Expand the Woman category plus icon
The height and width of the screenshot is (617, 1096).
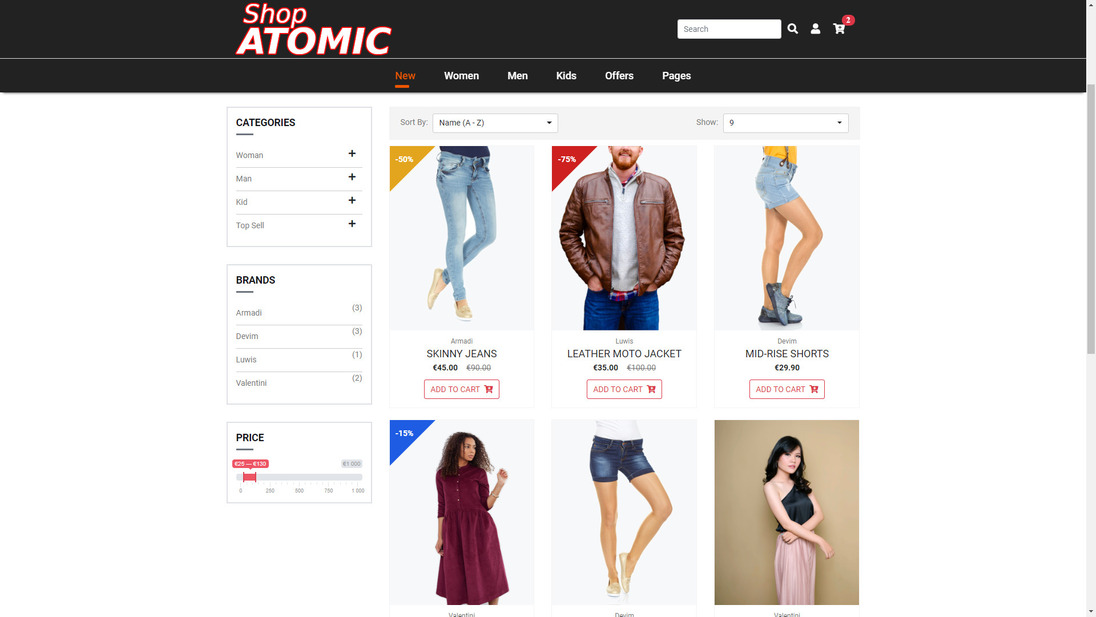tap(352, 154)
